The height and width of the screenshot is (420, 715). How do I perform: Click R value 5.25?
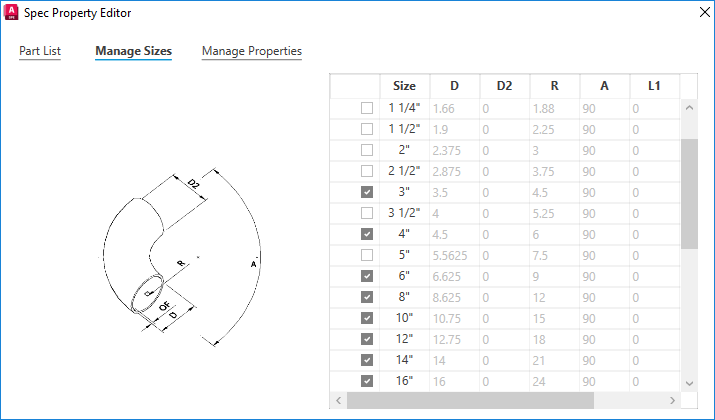point(554,213)
